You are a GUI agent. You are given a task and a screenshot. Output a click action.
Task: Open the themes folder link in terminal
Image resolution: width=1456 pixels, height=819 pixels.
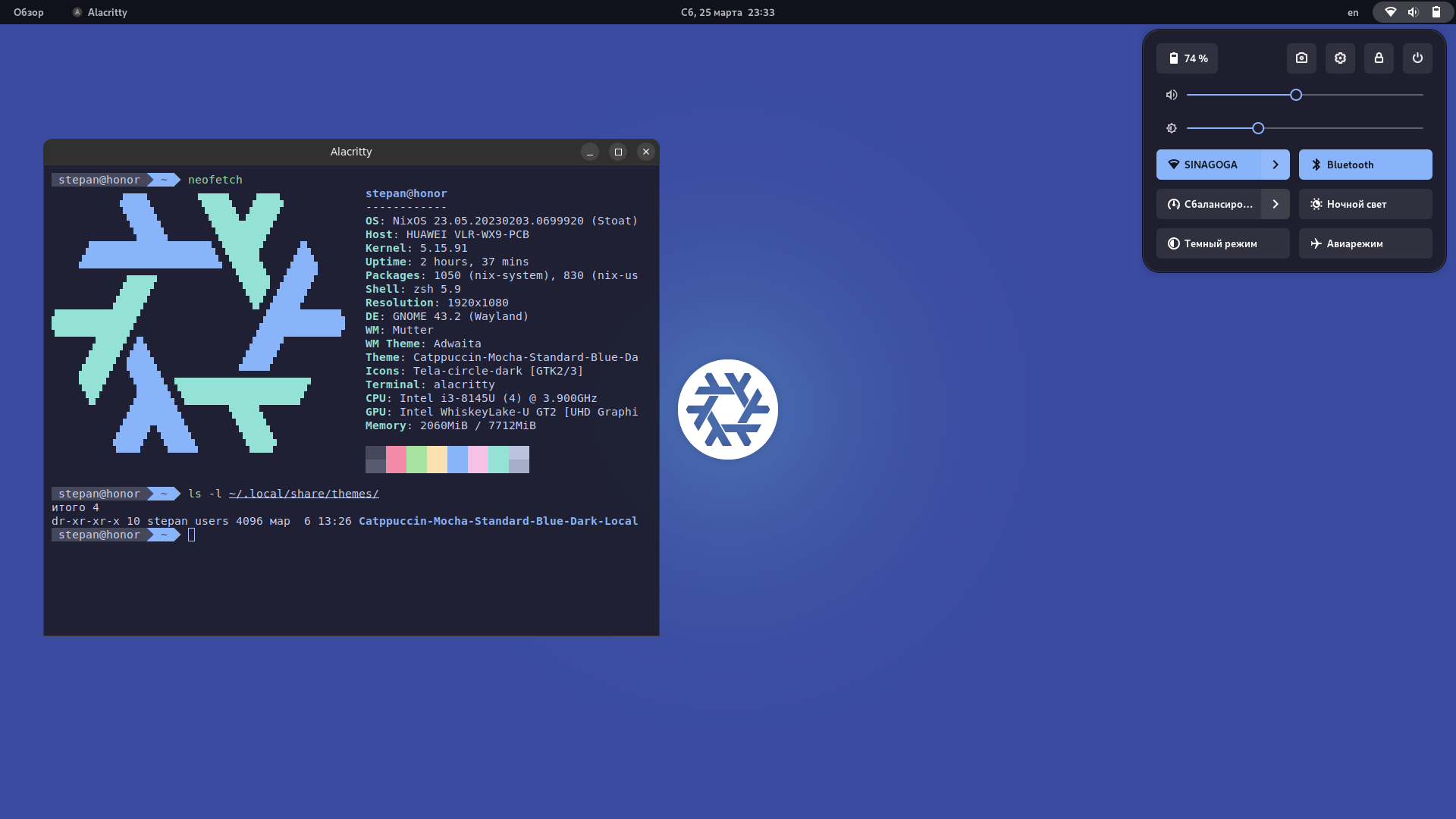[x=303, y=493]
